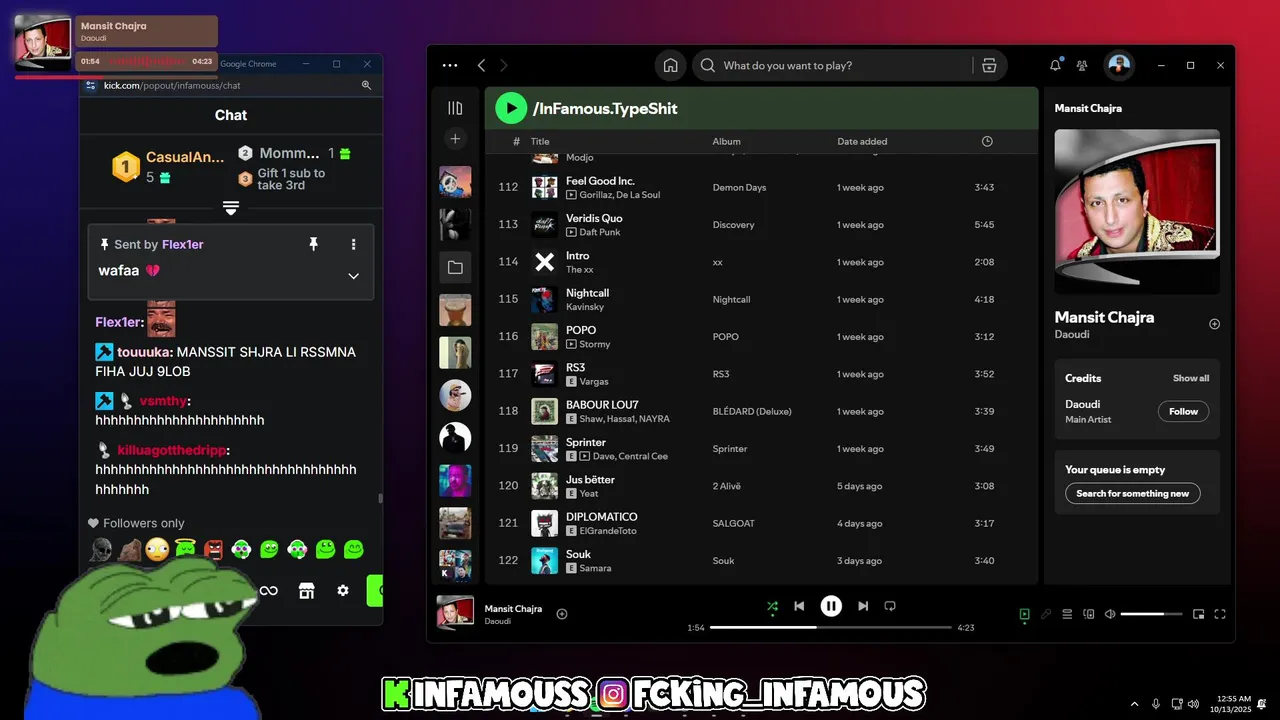Open Spotify user profile avatar menu
The width and height of the screenshot is (1280, 720).
pyautogui.click(x=1119, y=65)
